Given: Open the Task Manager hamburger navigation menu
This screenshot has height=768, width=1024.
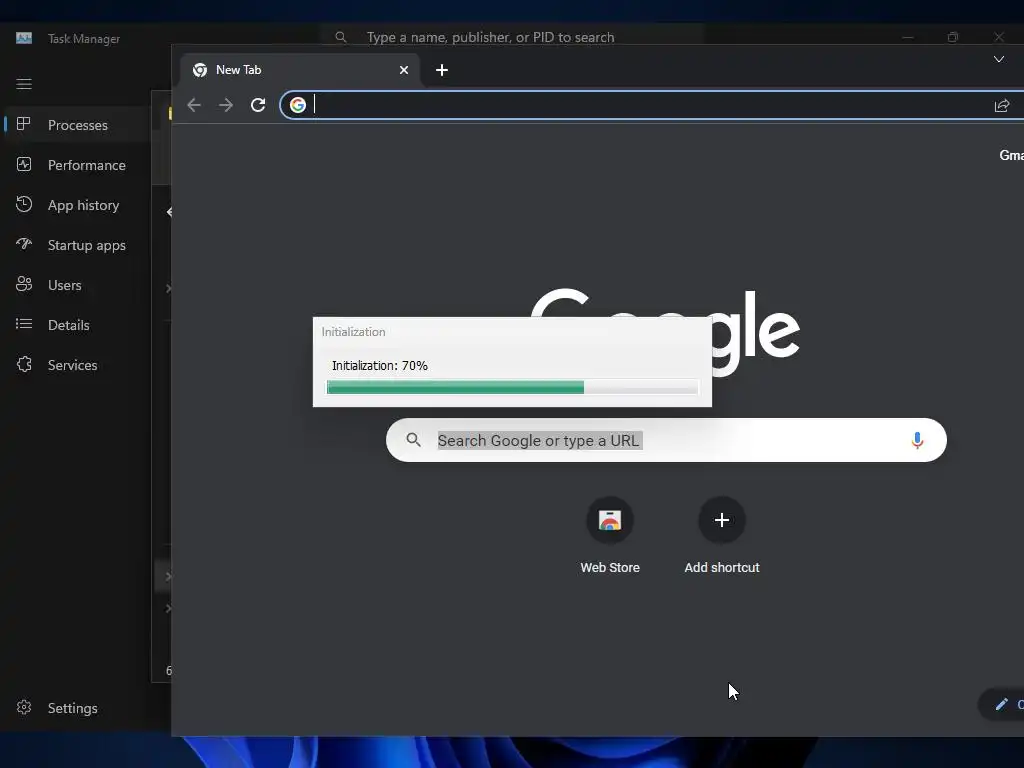Looking at the screenshot, I should click(24, 84).
